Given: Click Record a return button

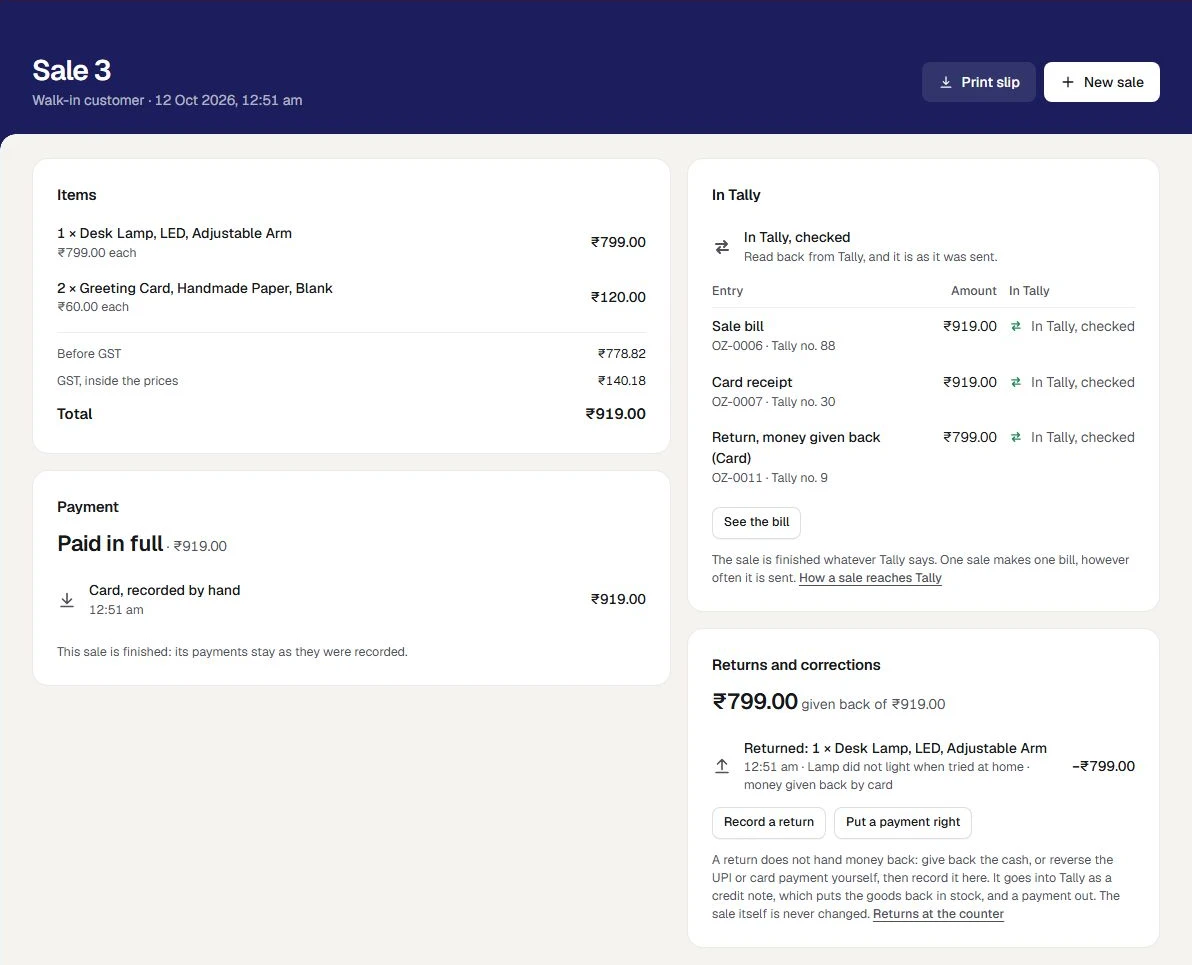Looking at the screenshot, I should (769, 822).
